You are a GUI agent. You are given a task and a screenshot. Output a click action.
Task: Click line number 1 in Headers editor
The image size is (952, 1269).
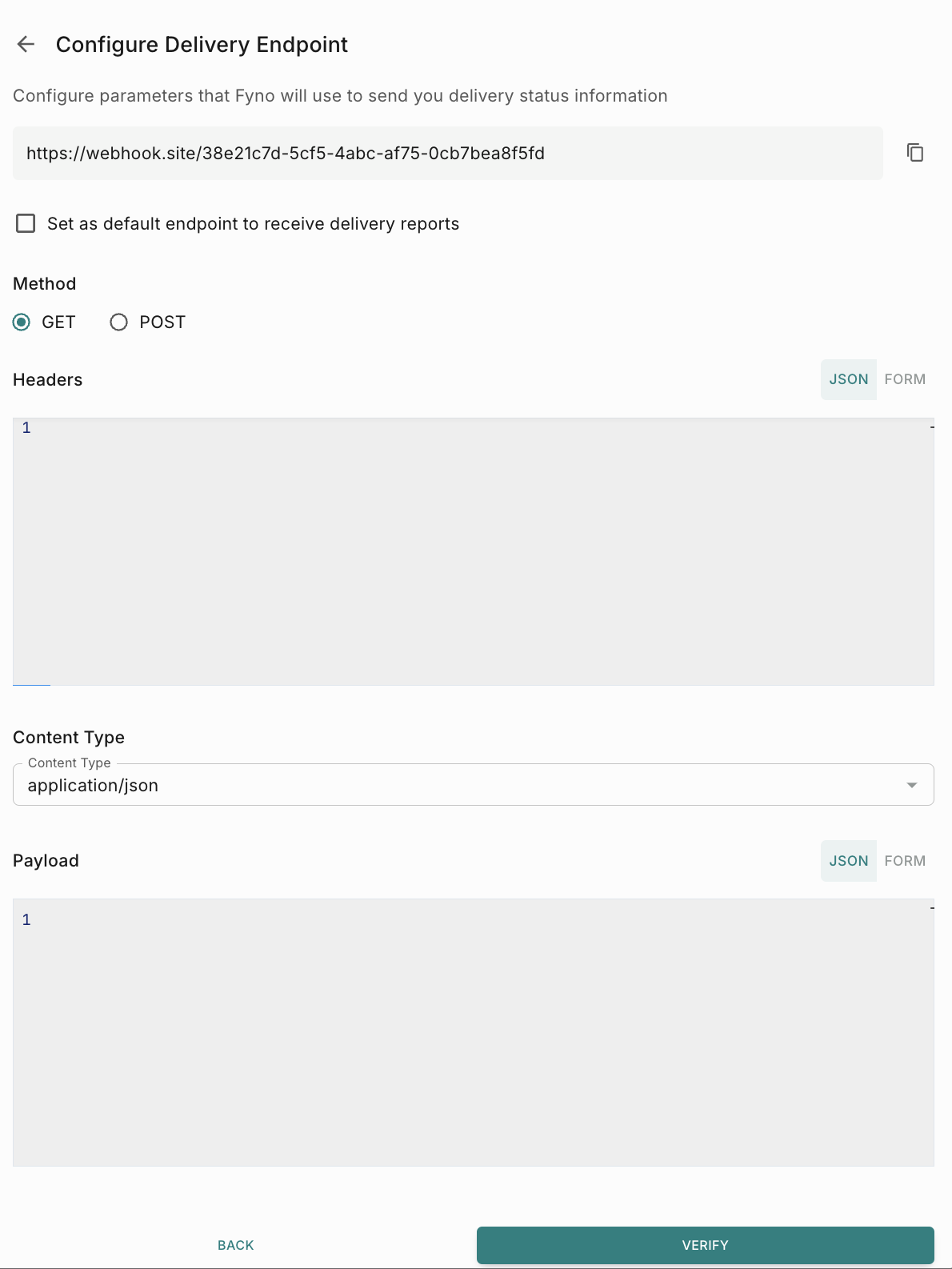pos(26,428)
